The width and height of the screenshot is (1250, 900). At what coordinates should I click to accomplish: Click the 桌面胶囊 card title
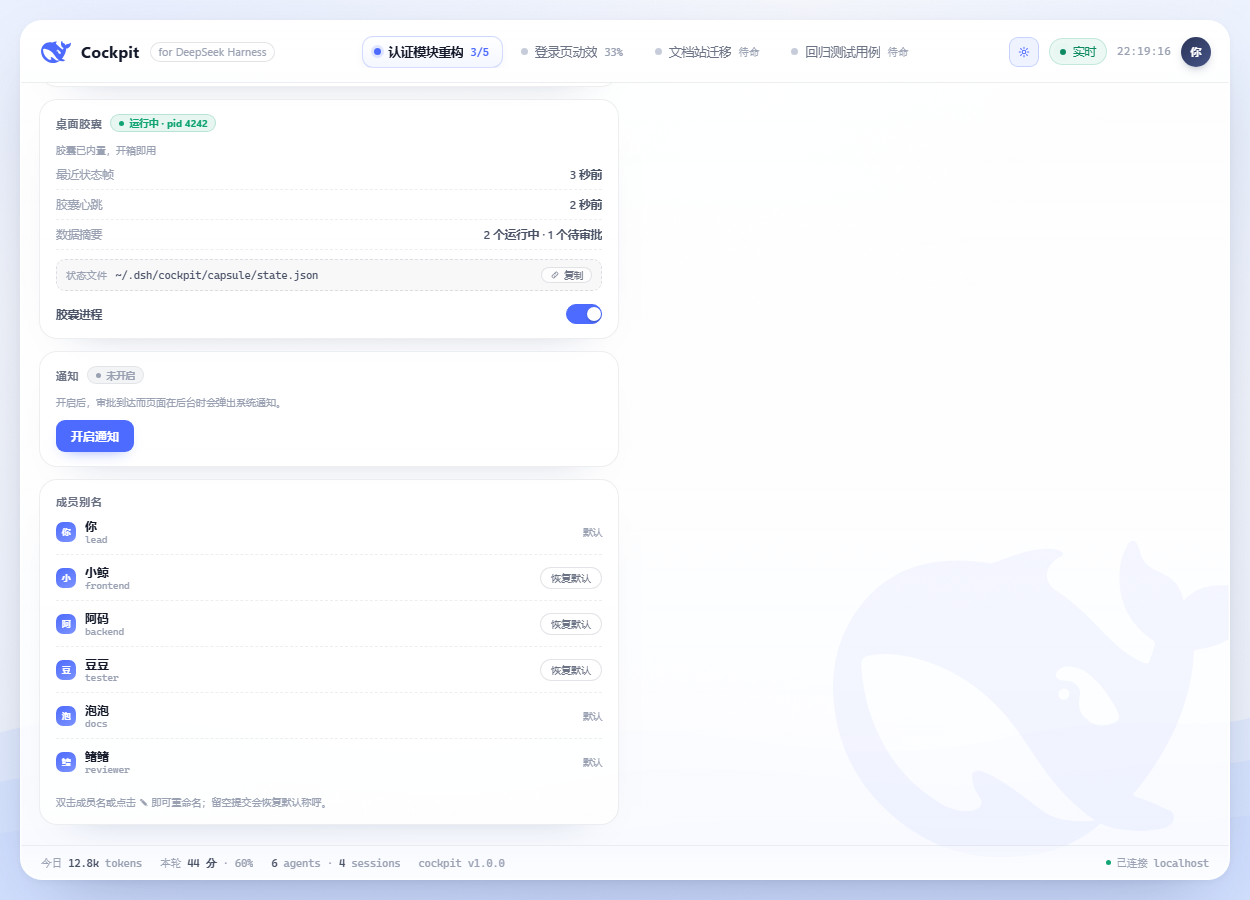(79, 124)
